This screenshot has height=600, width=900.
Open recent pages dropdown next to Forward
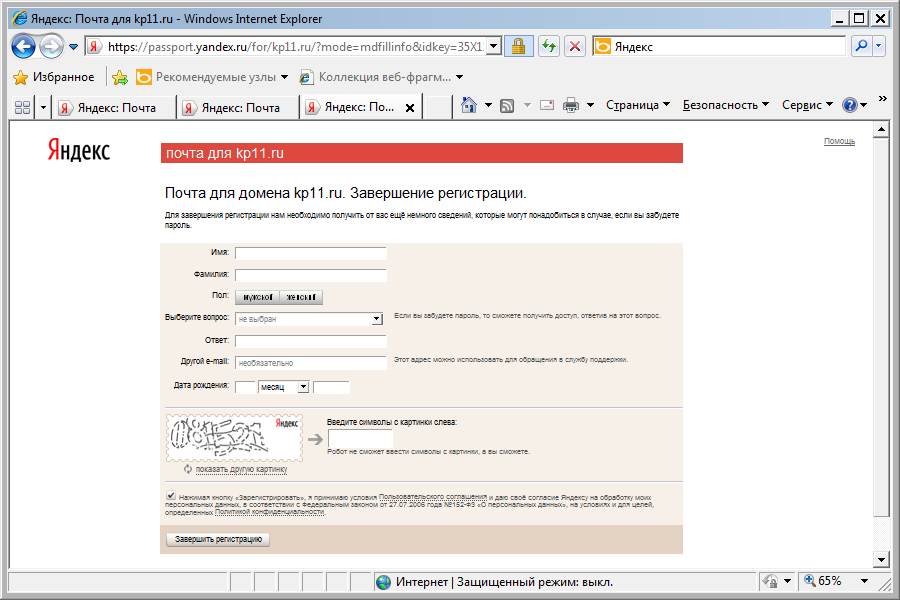pyautogui.click(x=73, y=47)
